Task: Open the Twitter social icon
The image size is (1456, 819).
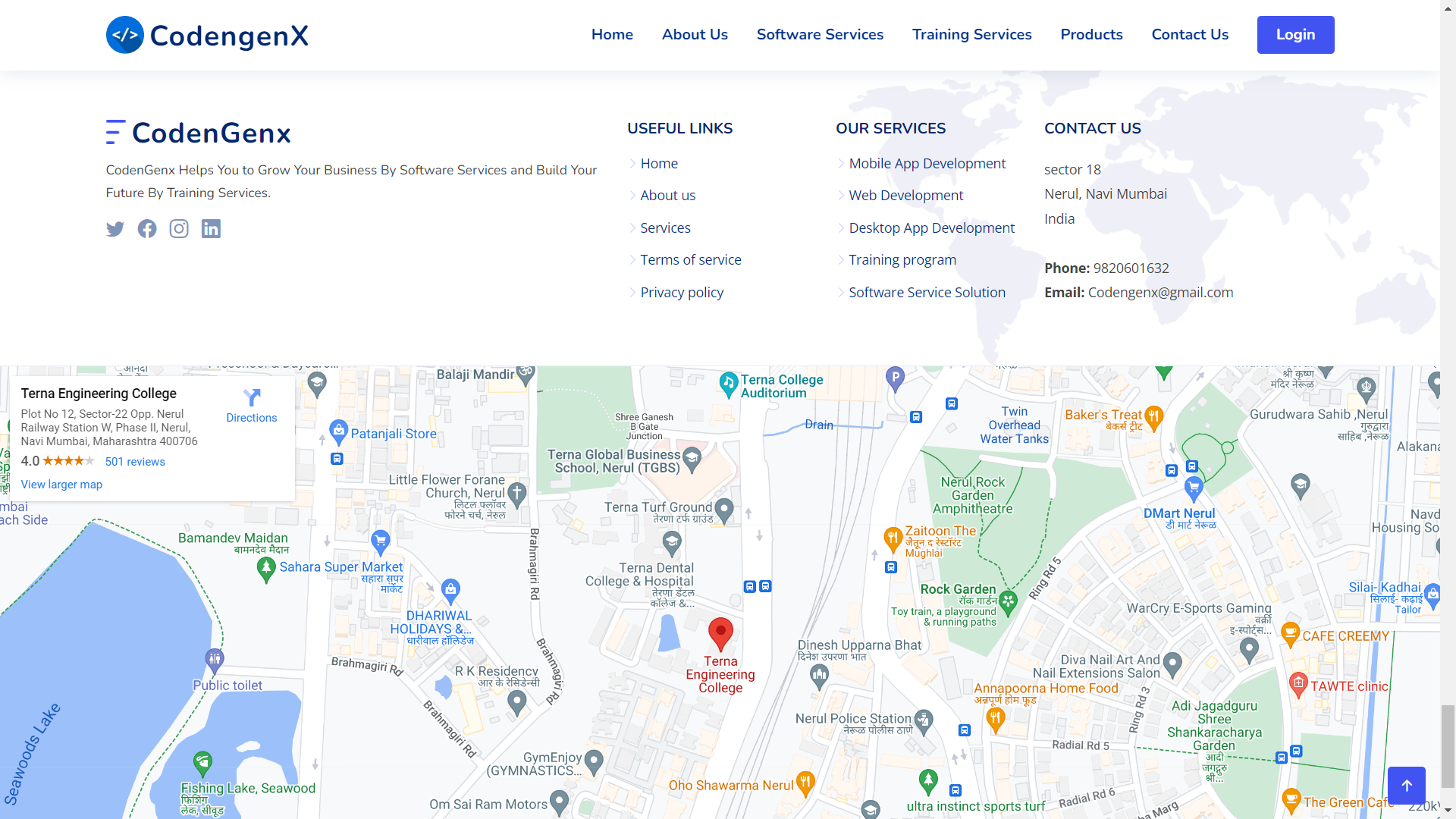Action: tap(115, 229)
